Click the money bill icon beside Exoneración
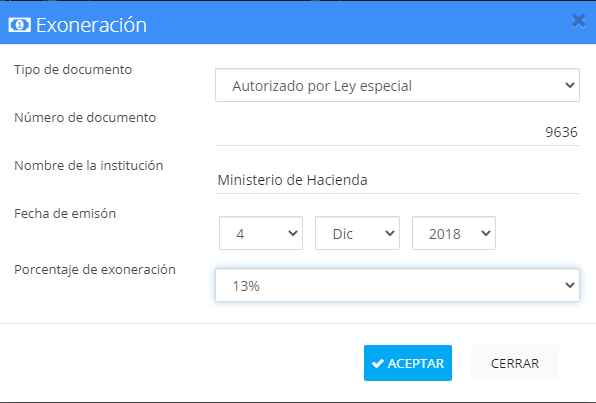 click(x=19, y=25)
